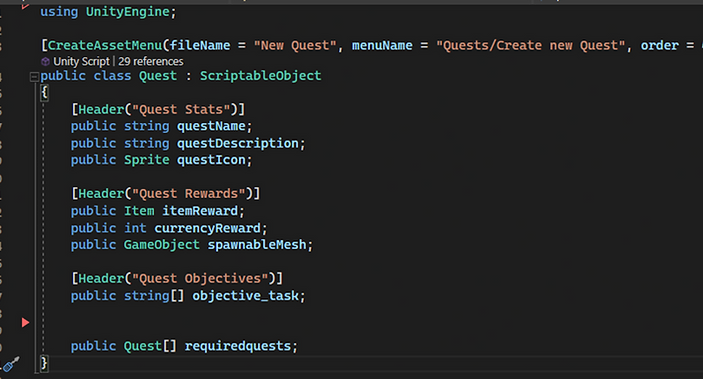The width and height of the screenshot is (703, 379).
Task: Click the screwdriver quick actions icon
Action: click(x=11, y=364)
